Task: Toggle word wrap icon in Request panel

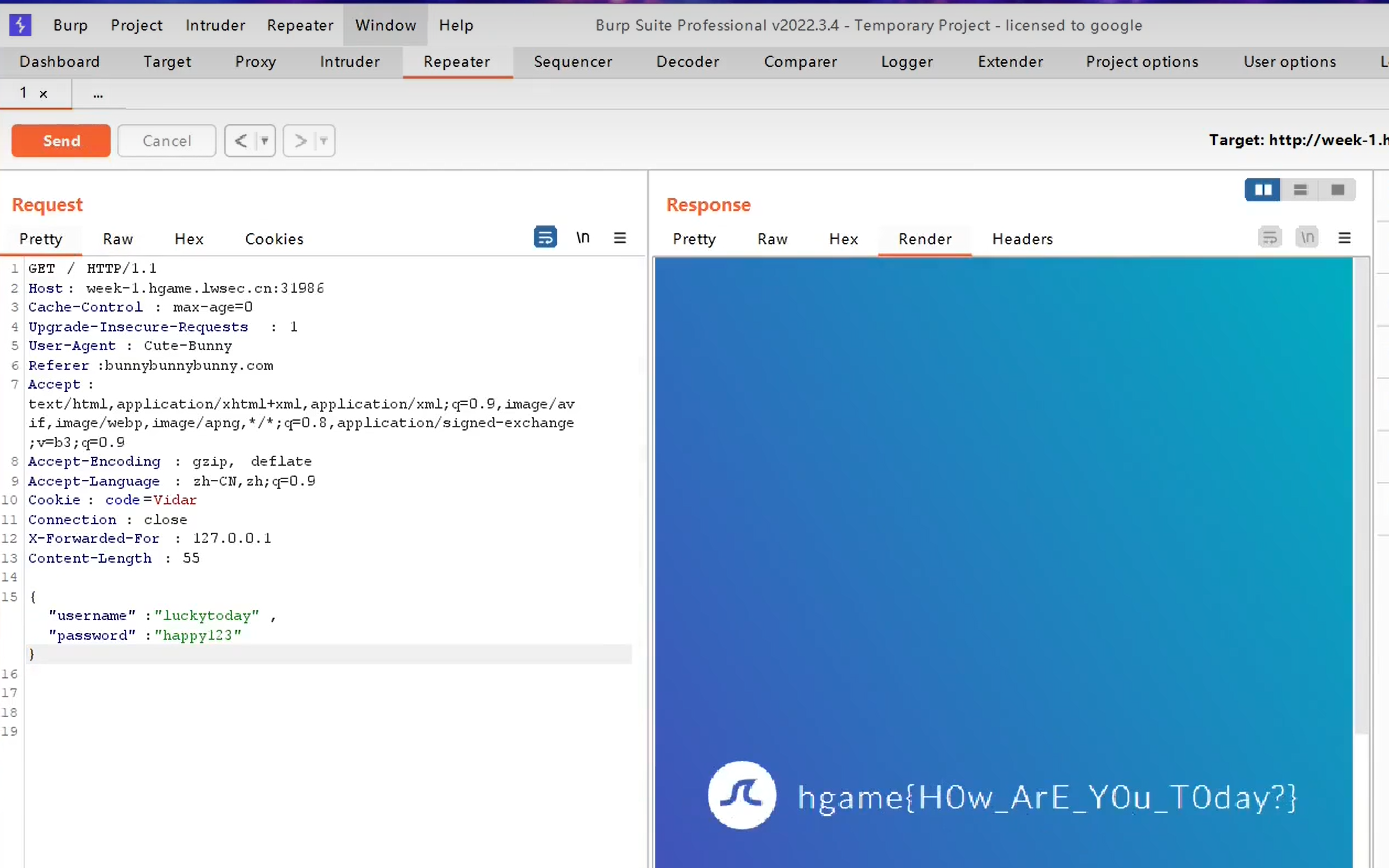Action: (x=545, y=238)
